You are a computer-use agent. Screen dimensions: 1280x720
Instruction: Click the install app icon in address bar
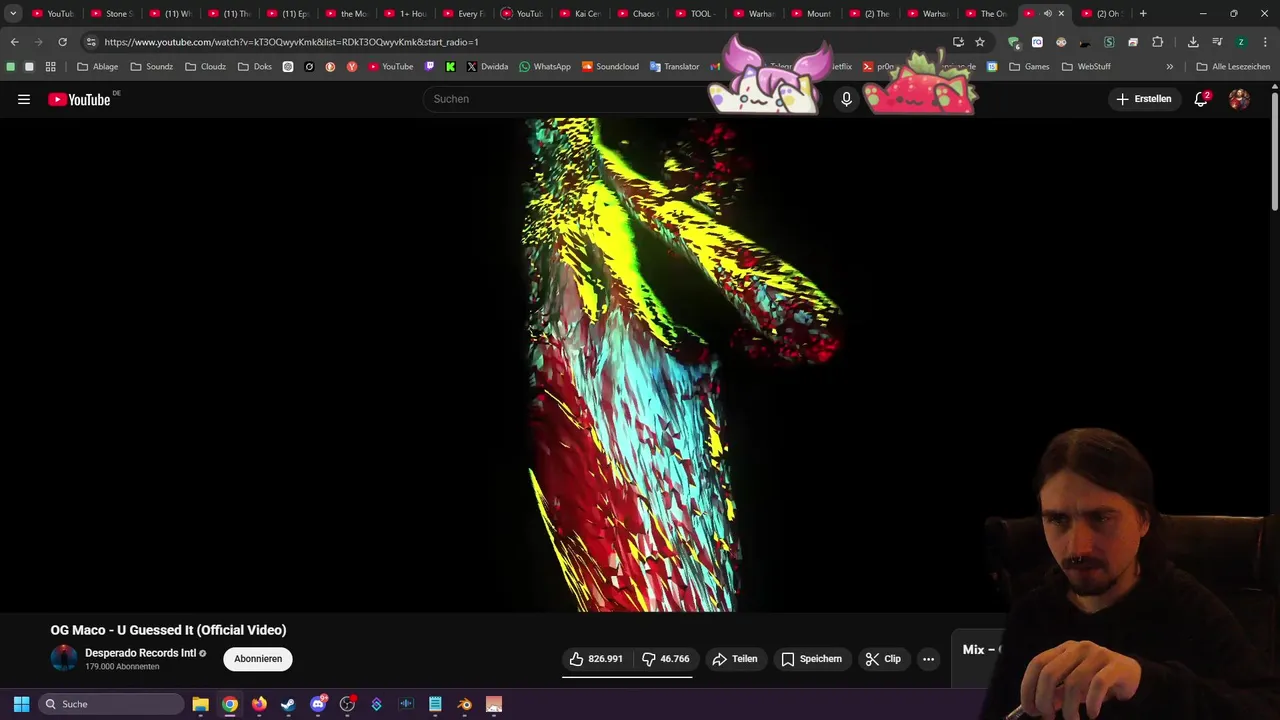click(x=958, y=42)
